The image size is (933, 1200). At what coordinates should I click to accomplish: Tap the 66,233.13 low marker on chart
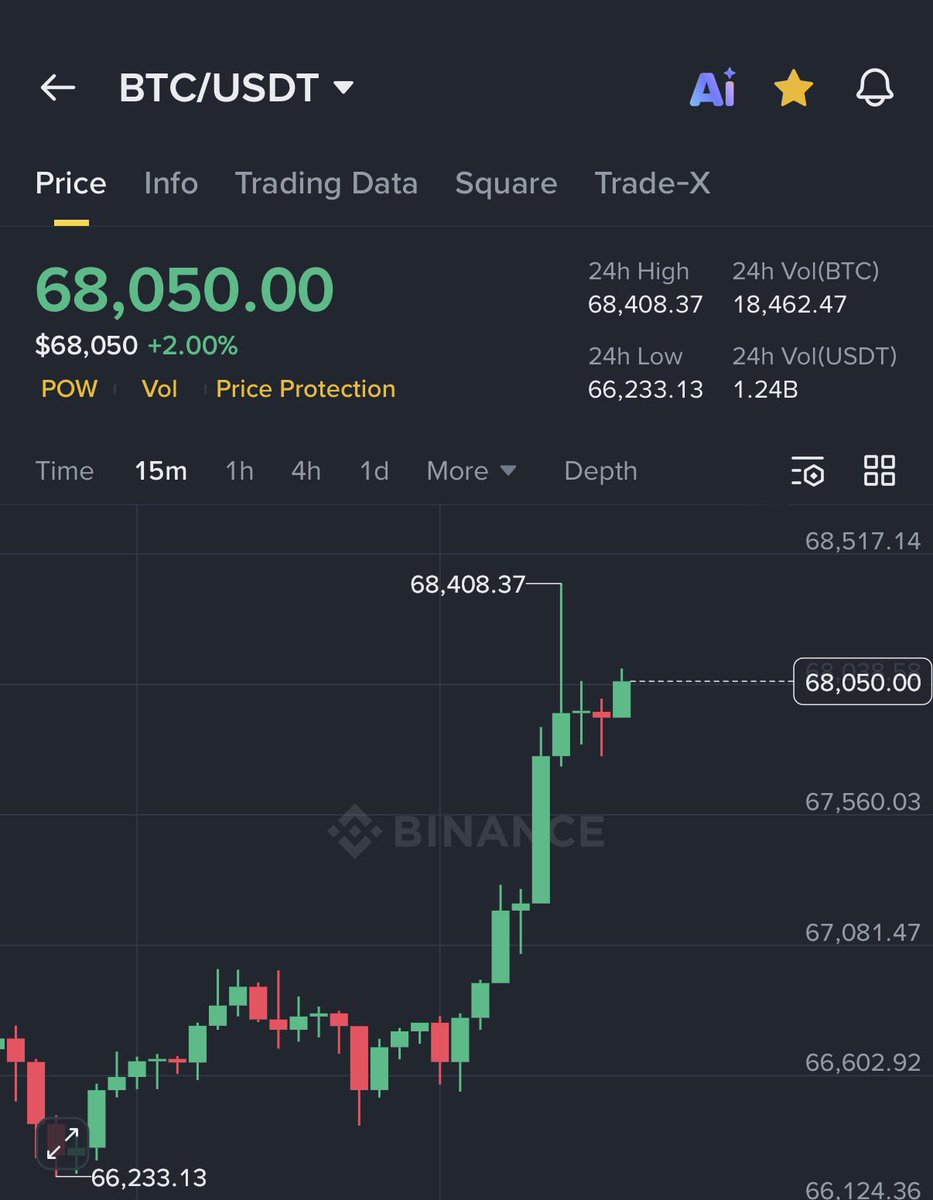(x=149, y=1178)
